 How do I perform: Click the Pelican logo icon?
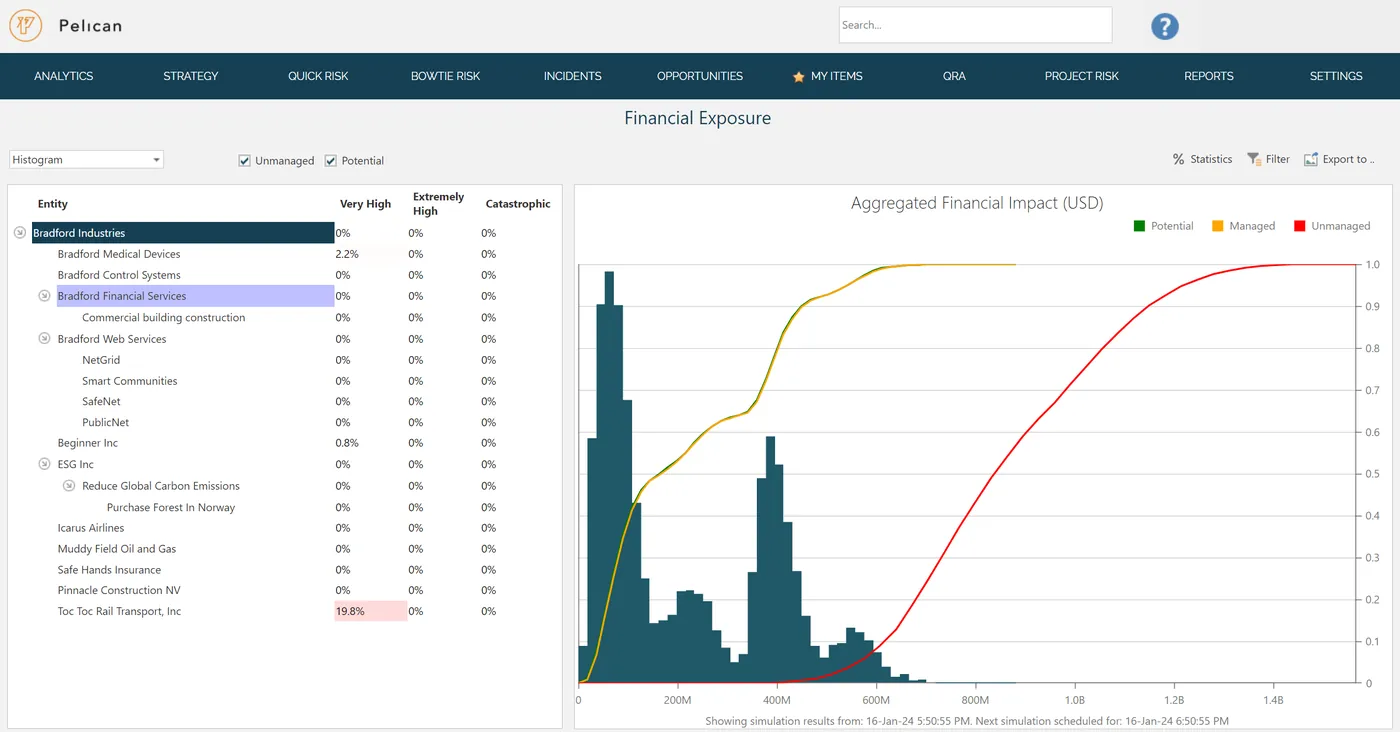coord(25,25)
